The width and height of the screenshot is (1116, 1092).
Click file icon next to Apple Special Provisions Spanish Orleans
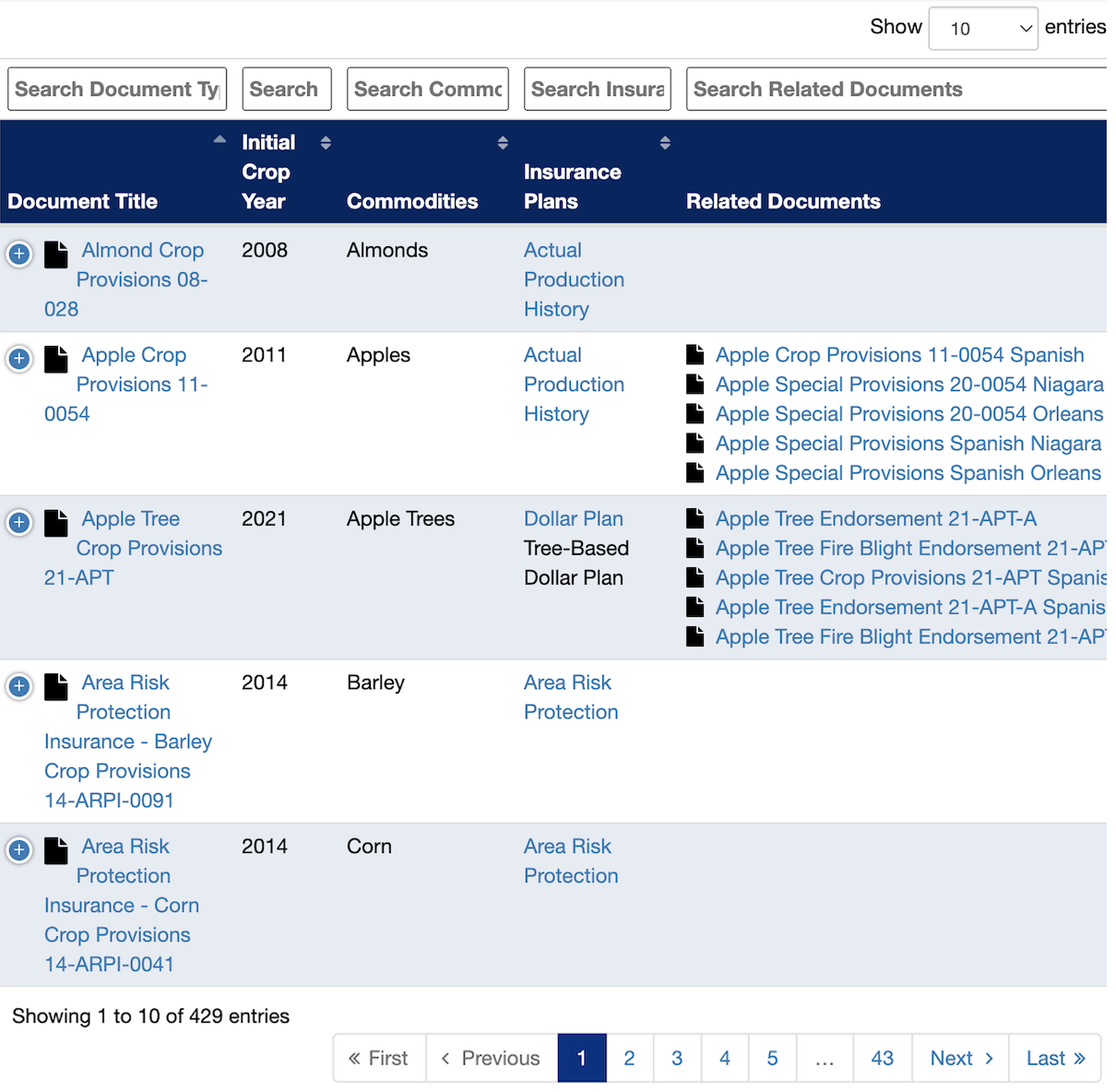695,472
